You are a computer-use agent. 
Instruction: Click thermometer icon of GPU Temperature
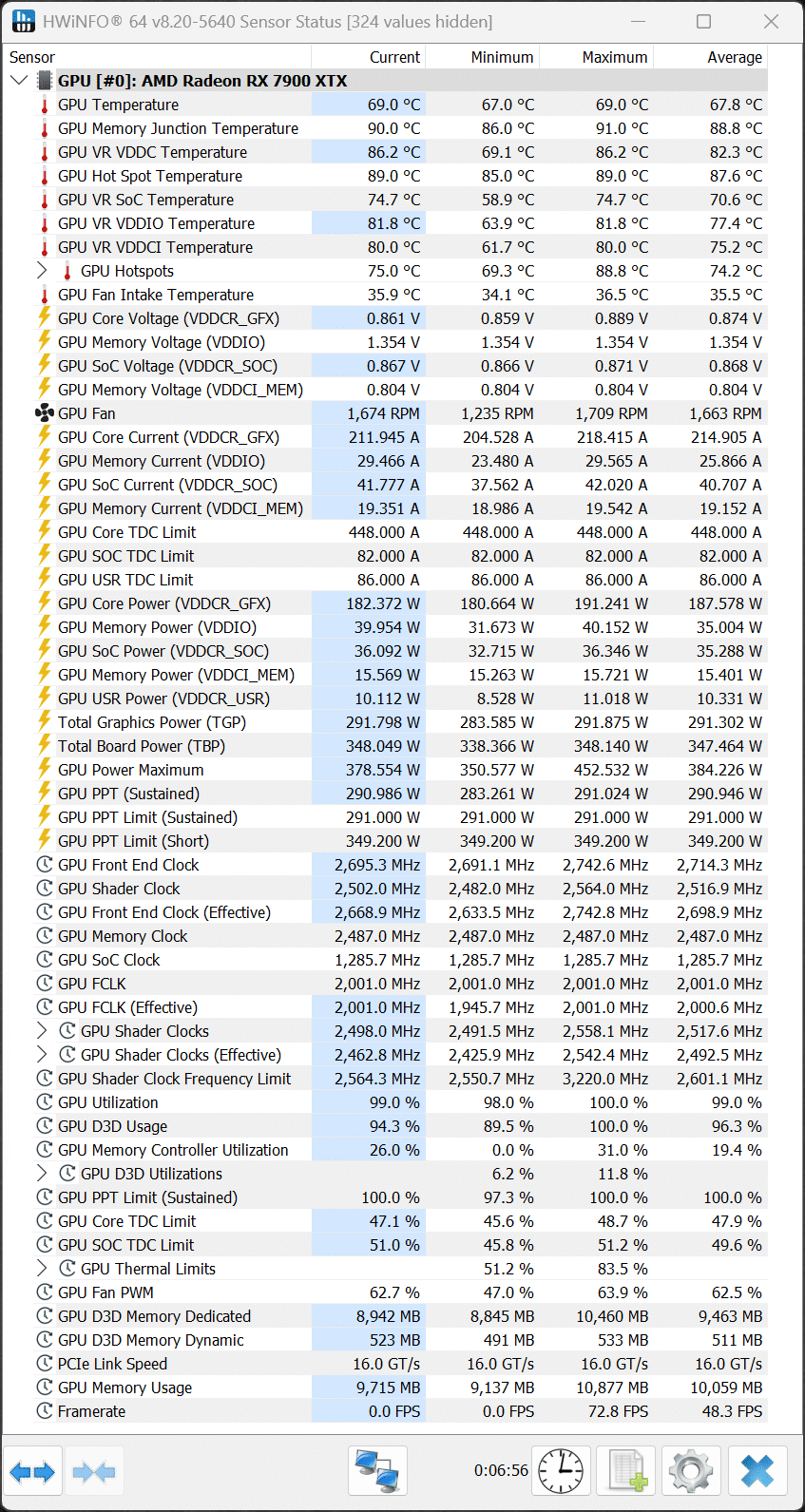coord(44,105)
